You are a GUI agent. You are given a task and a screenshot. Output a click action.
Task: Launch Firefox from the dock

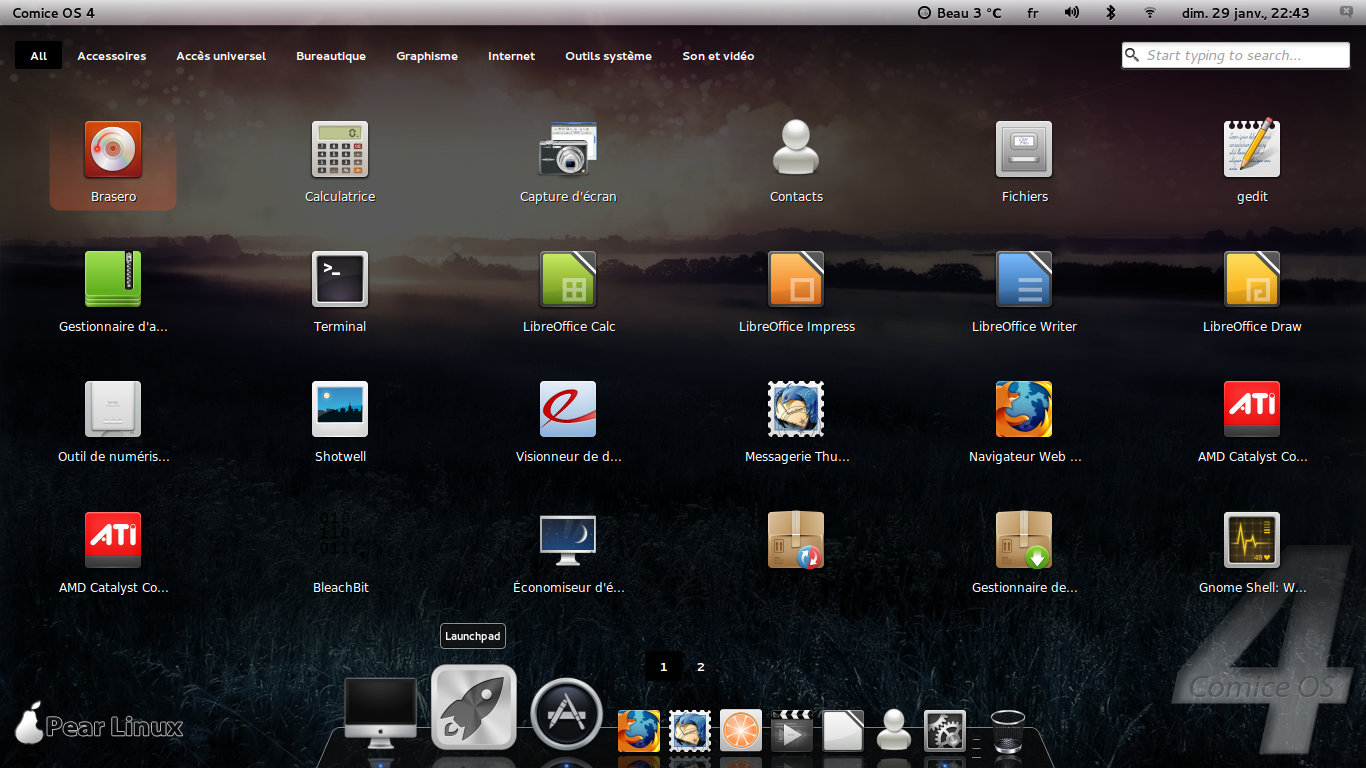coord(638,730)
